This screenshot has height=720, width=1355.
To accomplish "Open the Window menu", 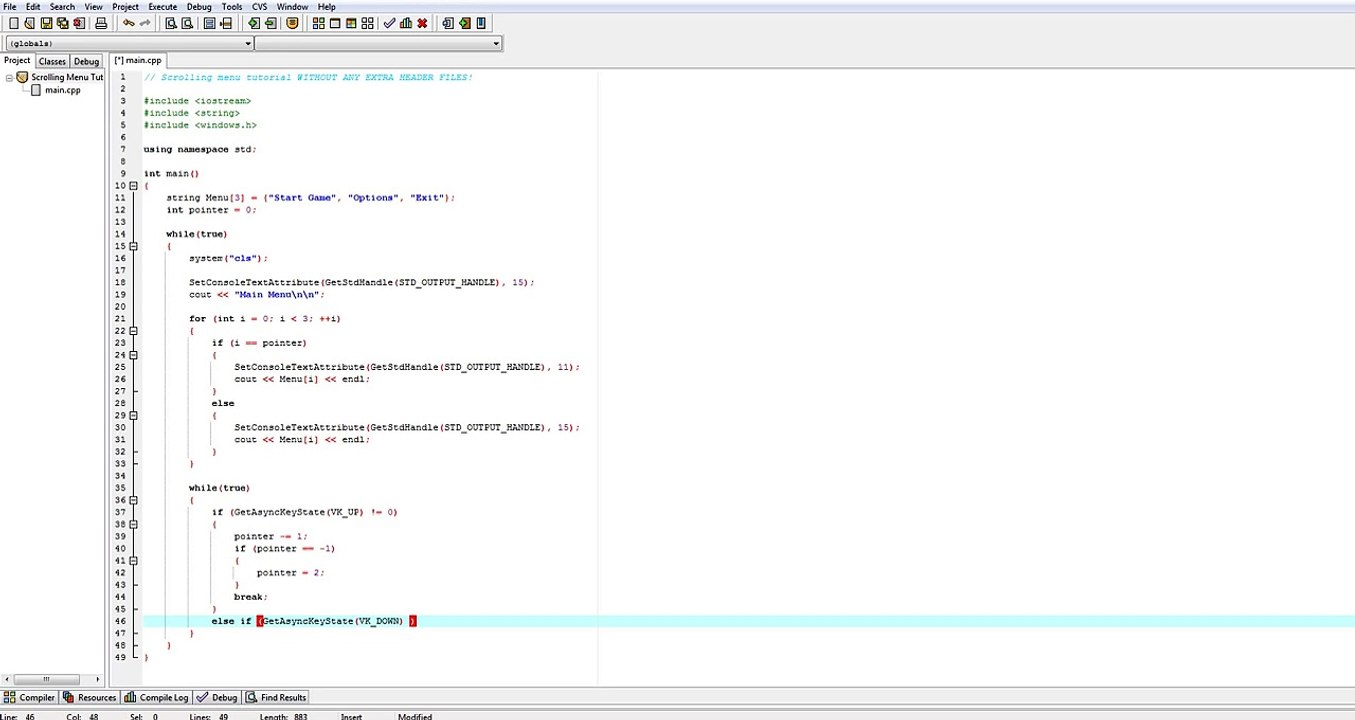I will (x=292, y=6).
